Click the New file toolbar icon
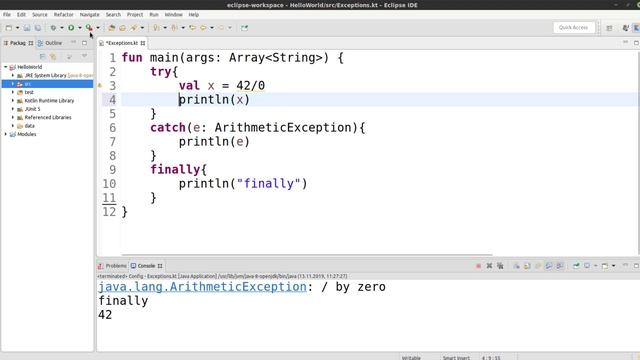 tap(9, 28)
